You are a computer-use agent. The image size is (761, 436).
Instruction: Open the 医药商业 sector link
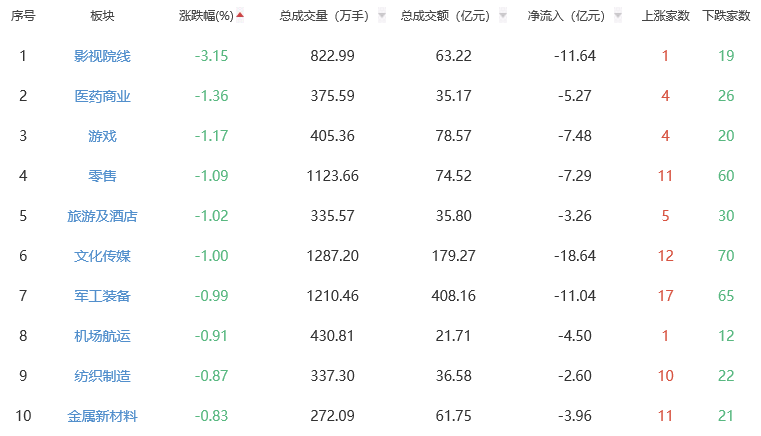[102, 96]
